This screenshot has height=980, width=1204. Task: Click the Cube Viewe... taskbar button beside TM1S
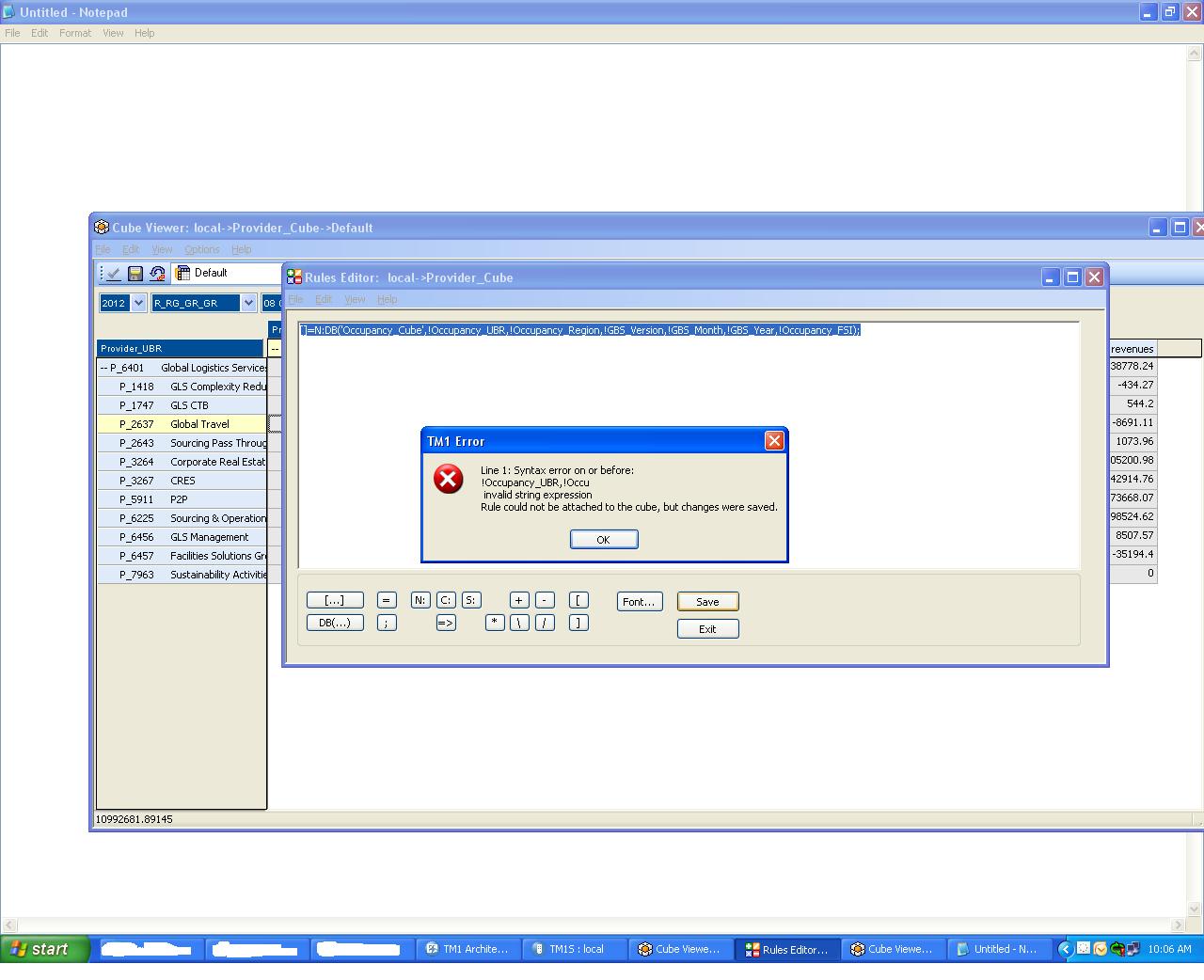[x=680, y=949]
